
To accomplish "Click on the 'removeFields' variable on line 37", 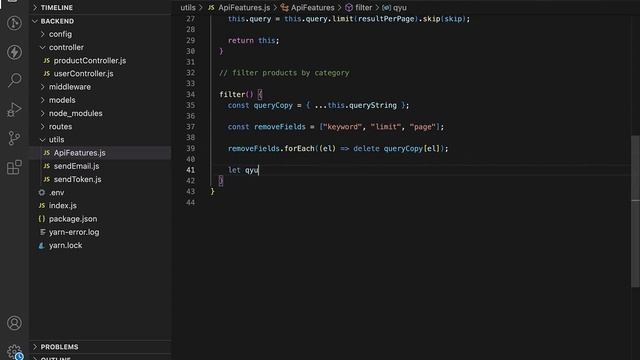I will click(280, 127).
